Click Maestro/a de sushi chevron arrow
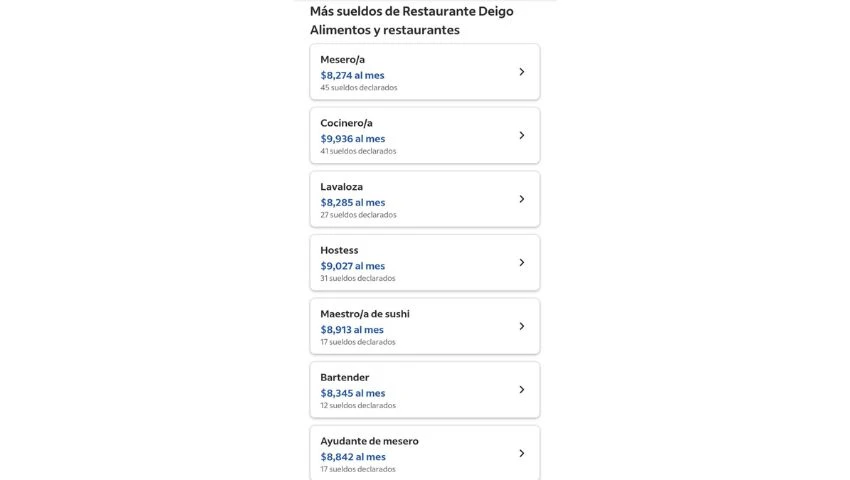 coord(521,326)
